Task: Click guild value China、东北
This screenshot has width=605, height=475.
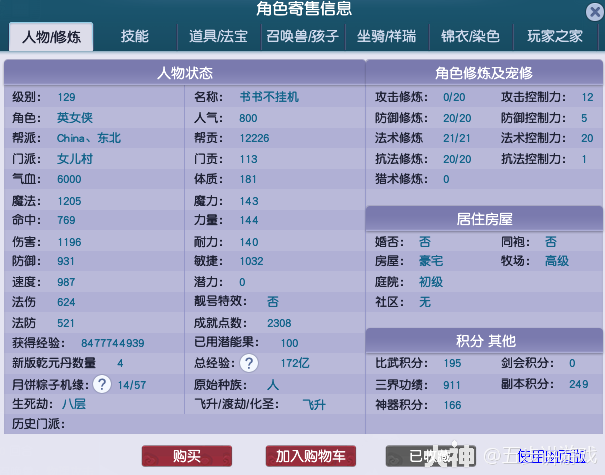Action: coord(89,138)
